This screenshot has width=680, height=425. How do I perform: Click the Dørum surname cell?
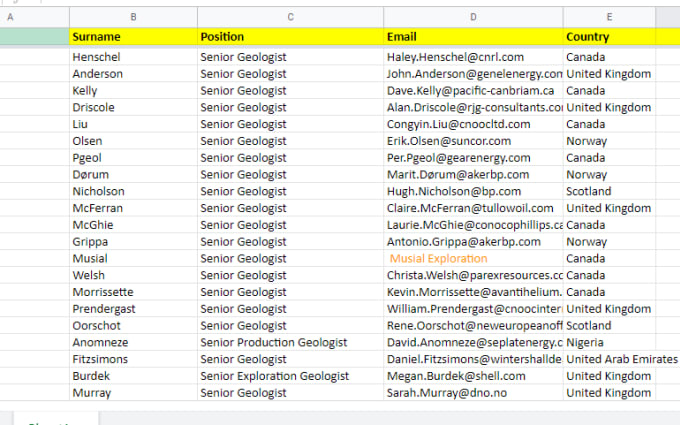133,174
